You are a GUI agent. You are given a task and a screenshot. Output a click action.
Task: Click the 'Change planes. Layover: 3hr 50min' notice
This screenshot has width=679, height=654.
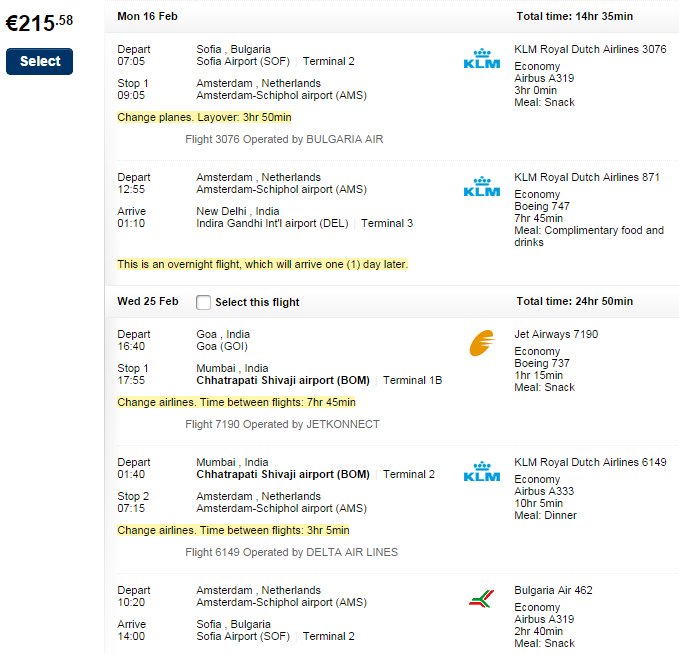coord(204,117)
